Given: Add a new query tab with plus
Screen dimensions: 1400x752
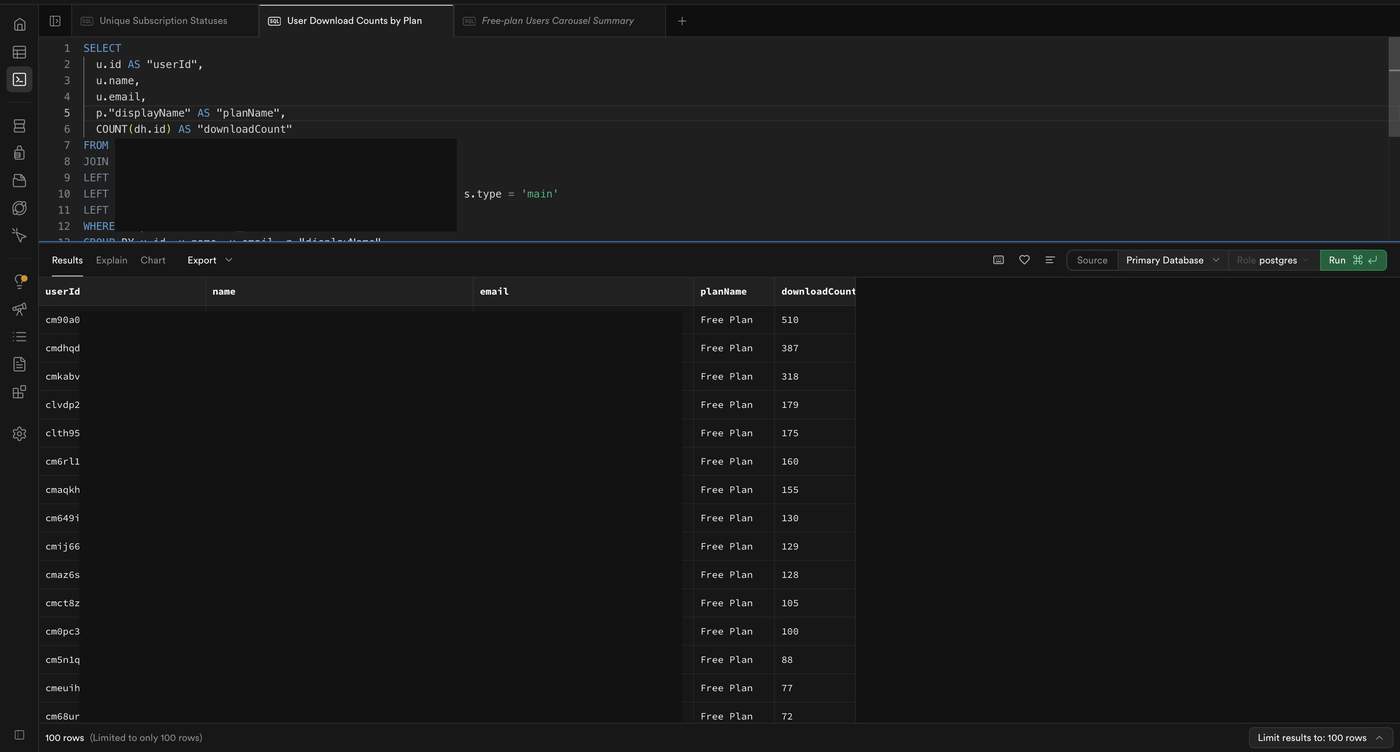Looking at the screenshot, I should click(x=682, y=21).
